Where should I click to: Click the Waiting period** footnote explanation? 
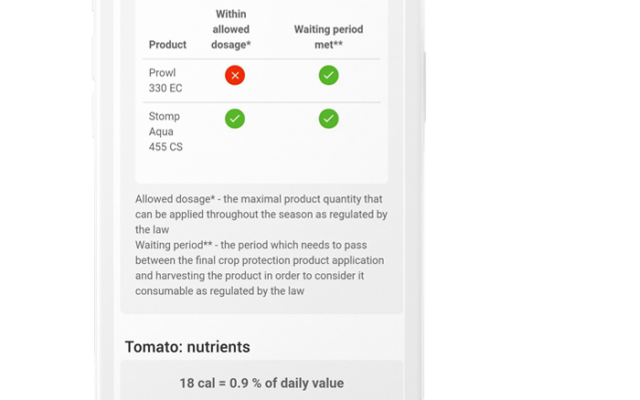point(260,268)
